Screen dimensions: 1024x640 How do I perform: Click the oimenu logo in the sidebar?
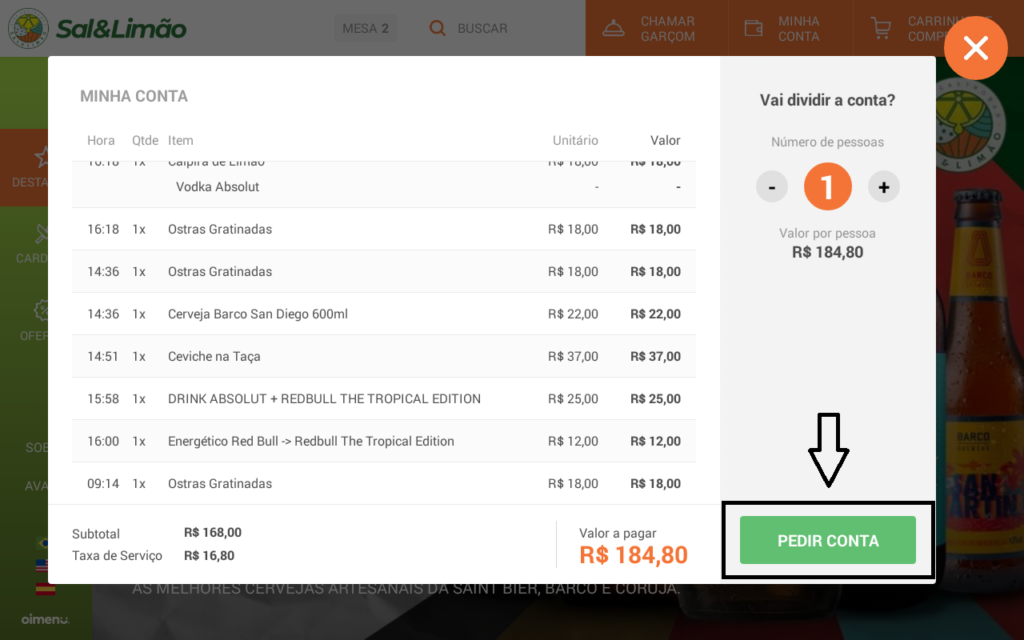coord(45,619)
